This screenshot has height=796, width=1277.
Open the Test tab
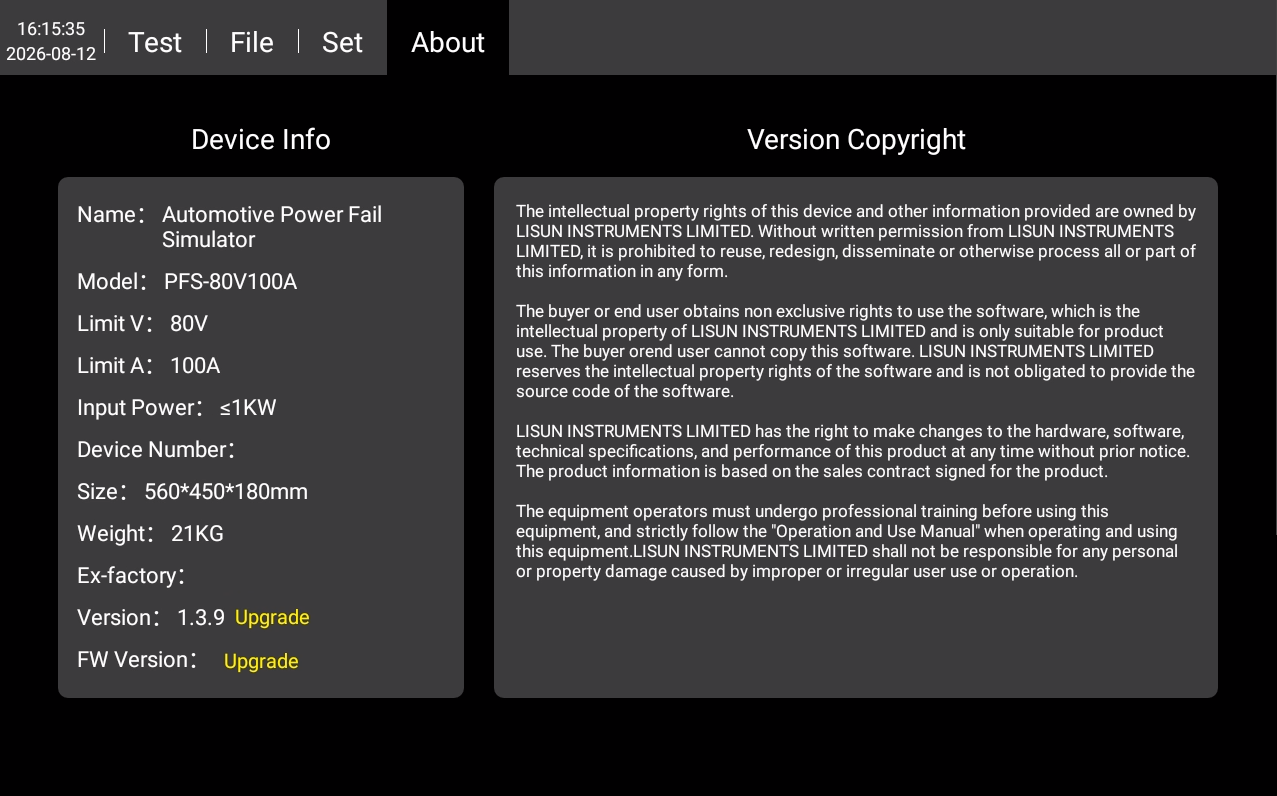tap(155, 42)
